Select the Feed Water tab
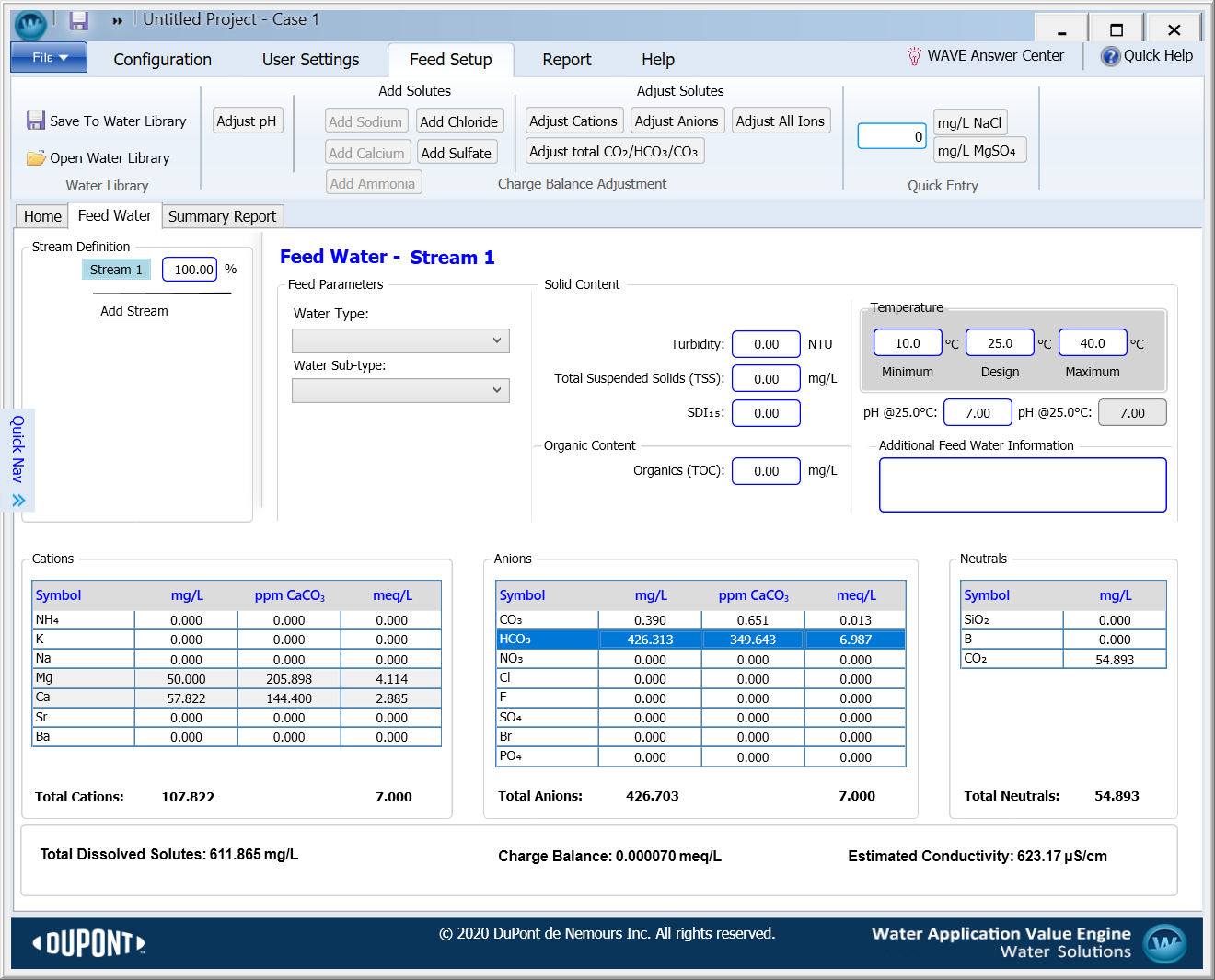This screenshot has width=1215, height=980. point(115,215)
